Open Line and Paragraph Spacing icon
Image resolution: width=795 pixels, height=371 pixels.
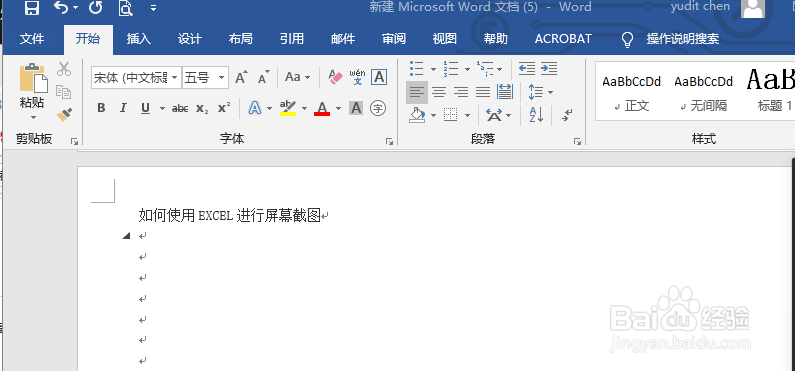tap(535, 92)
